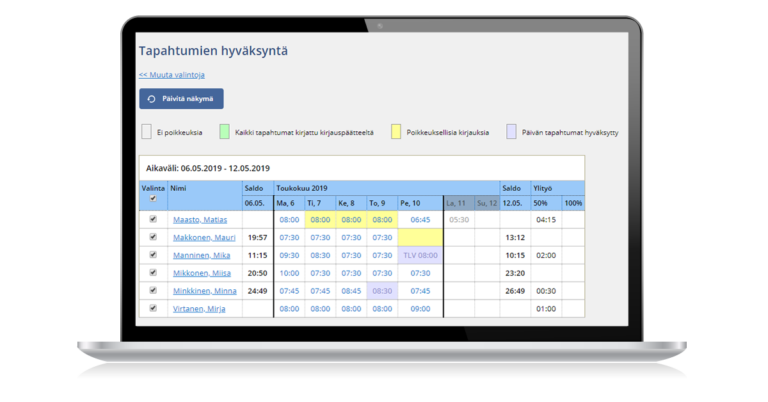Click the yellow Poikkeuksellisia kirjauksia legend swatch
Viewport: 768px width, 402px height.
[x=397, y=132]
